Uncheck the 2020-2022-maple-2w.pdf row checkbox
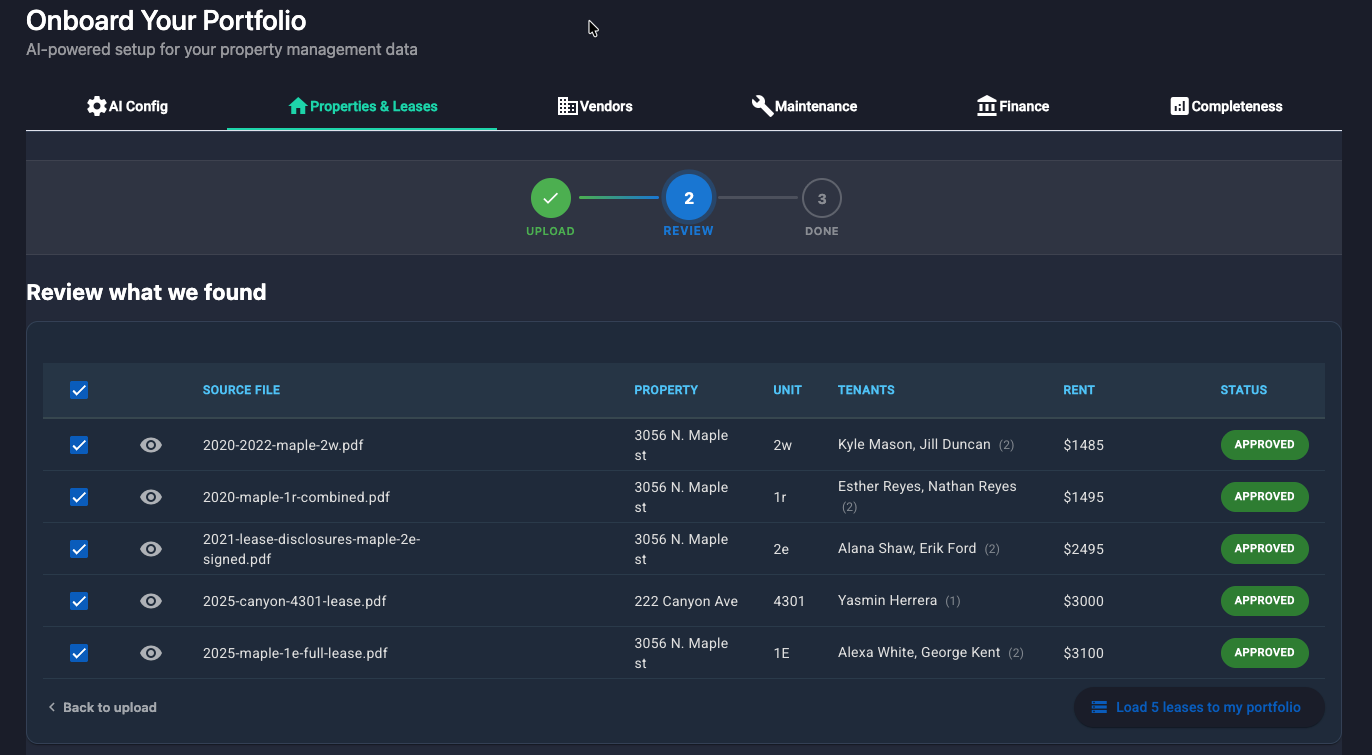Viewport: 1372px width, 755px height. 79,445
